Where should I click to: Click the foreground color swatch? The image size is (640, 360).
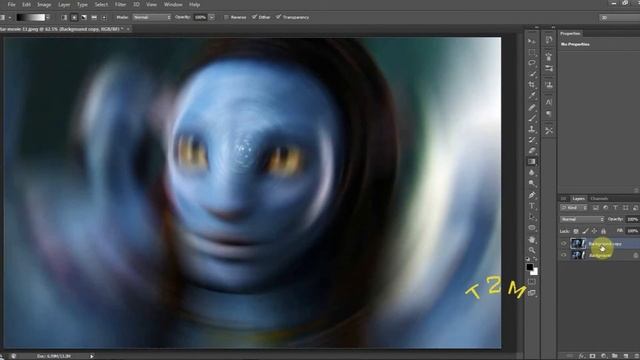(529, 267)
